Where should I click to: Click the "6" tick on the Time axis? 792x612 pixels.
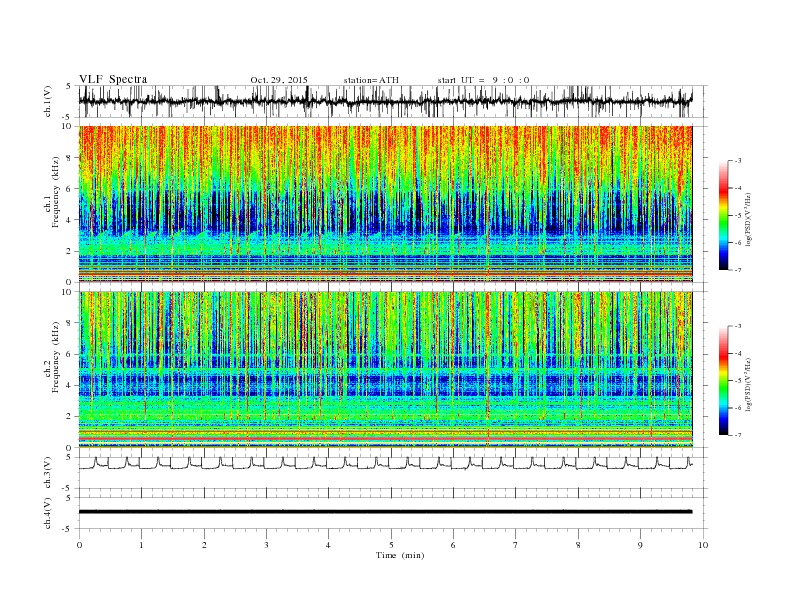click(x=453, y=545)
